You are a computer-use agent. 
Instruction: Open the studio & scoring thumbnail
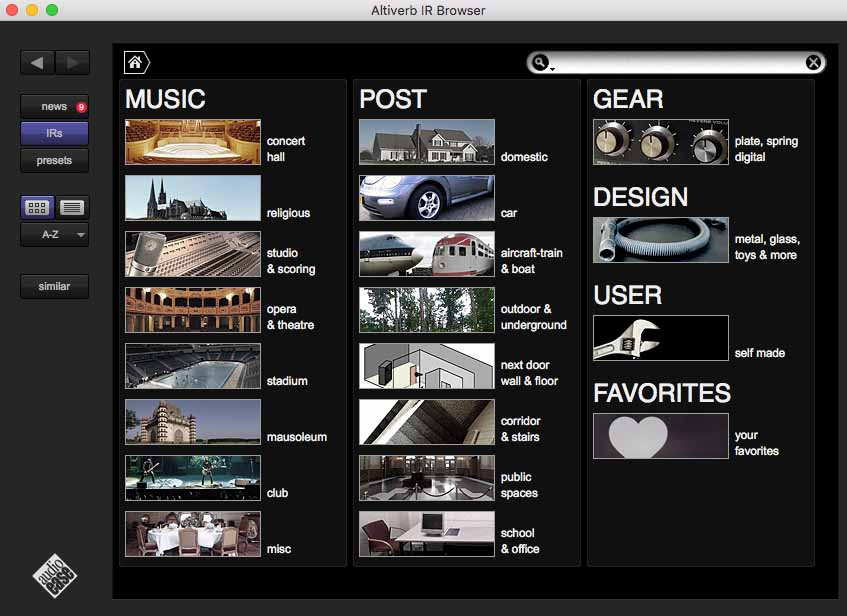click(193, 254)
